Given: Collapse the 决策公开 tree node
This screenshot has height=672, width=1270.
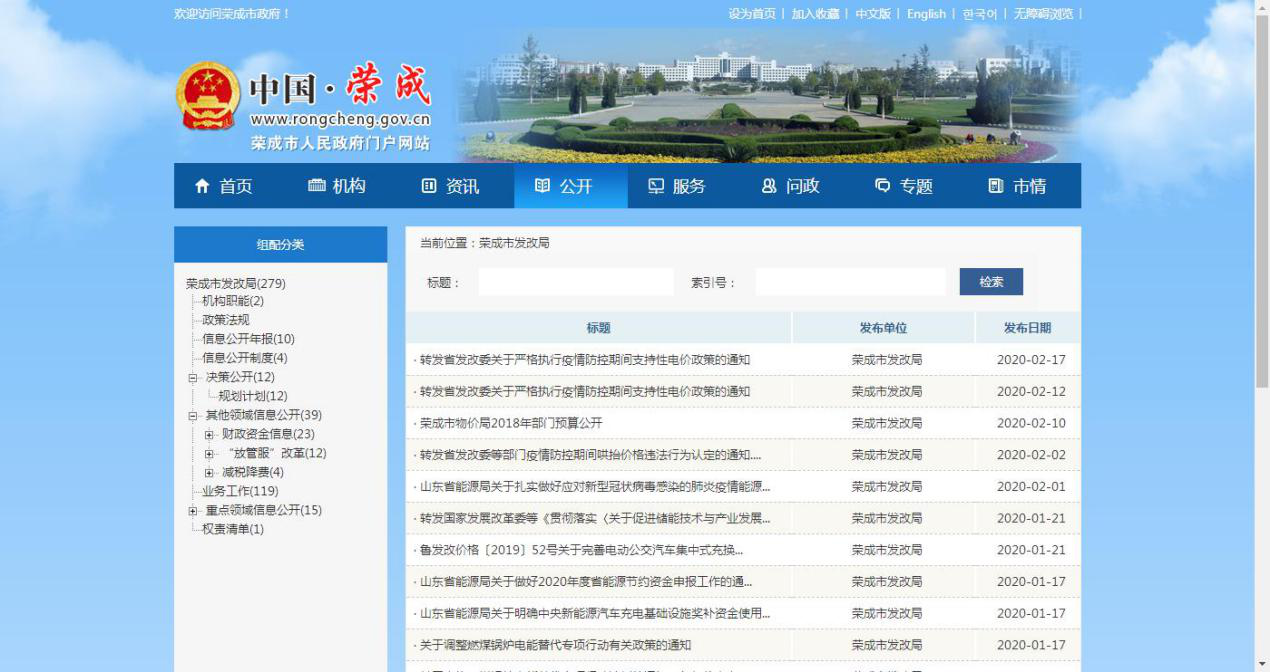Looking at the screenshot, I should (193, 378).
